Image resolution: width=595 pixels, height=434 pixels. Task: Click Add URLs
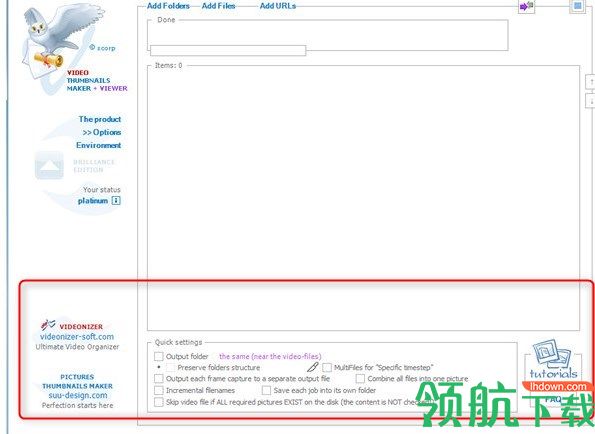278,6
